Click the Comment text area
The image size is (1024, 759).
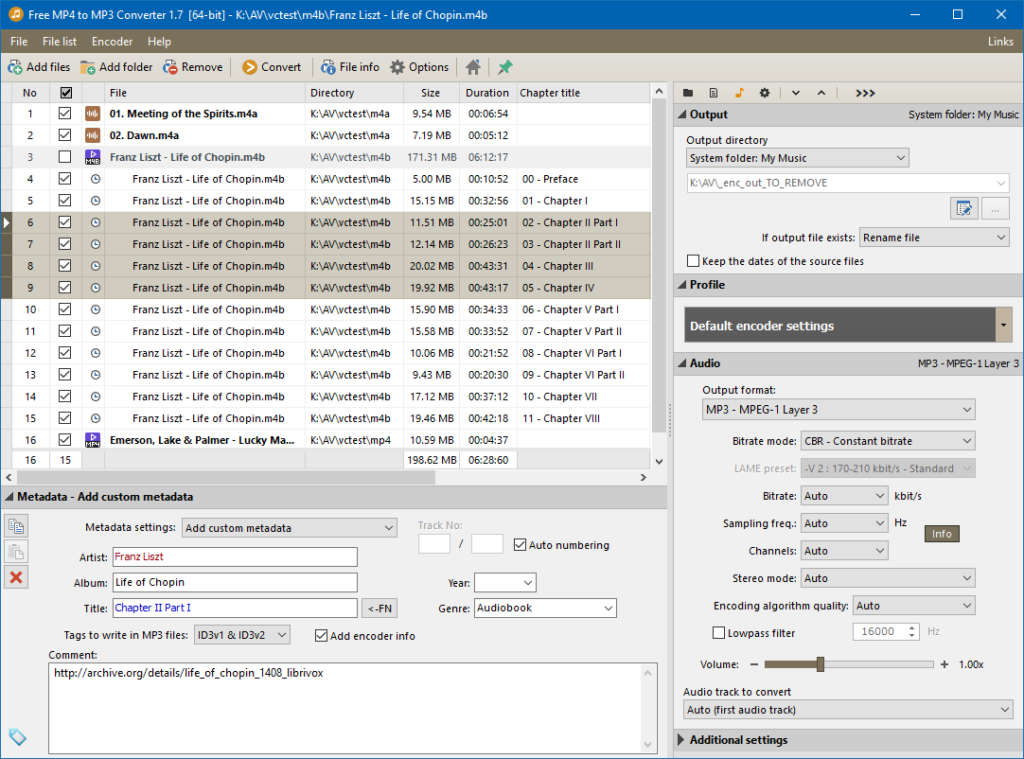coord(353,708)
